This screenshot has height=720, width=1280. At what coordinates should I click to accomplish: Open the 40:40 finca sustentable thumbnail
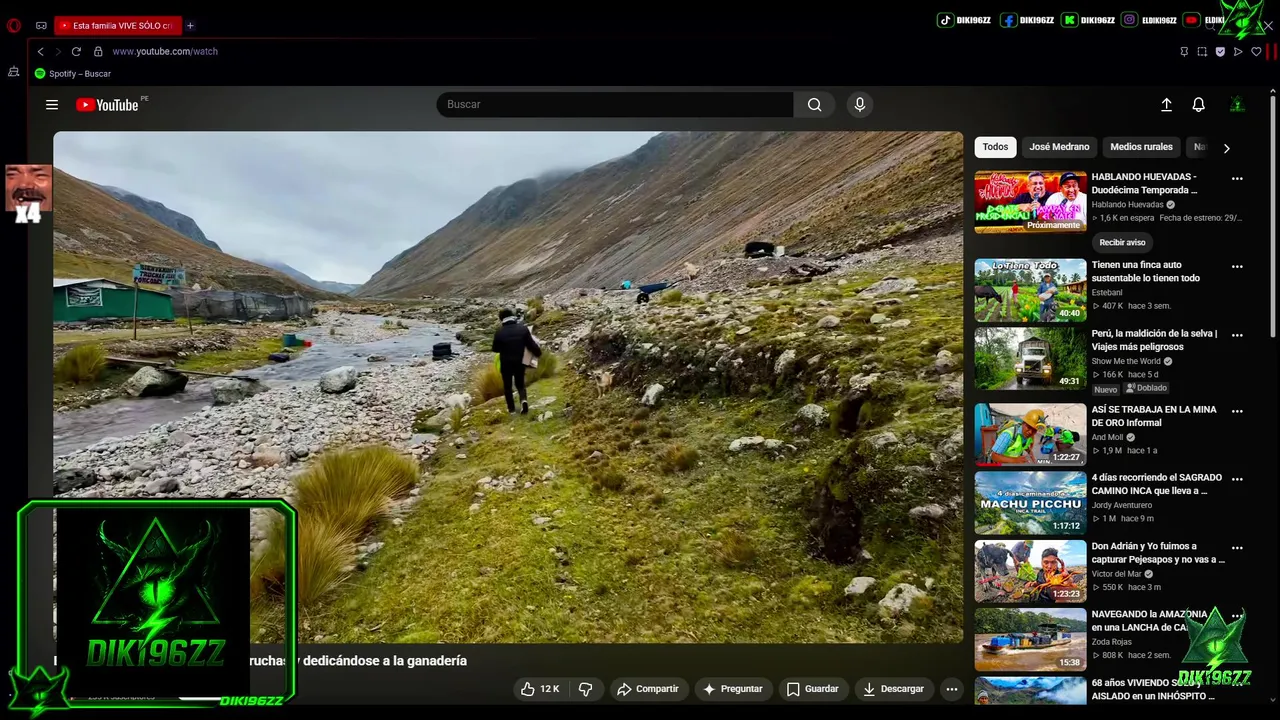click(x=1030, y=290)
